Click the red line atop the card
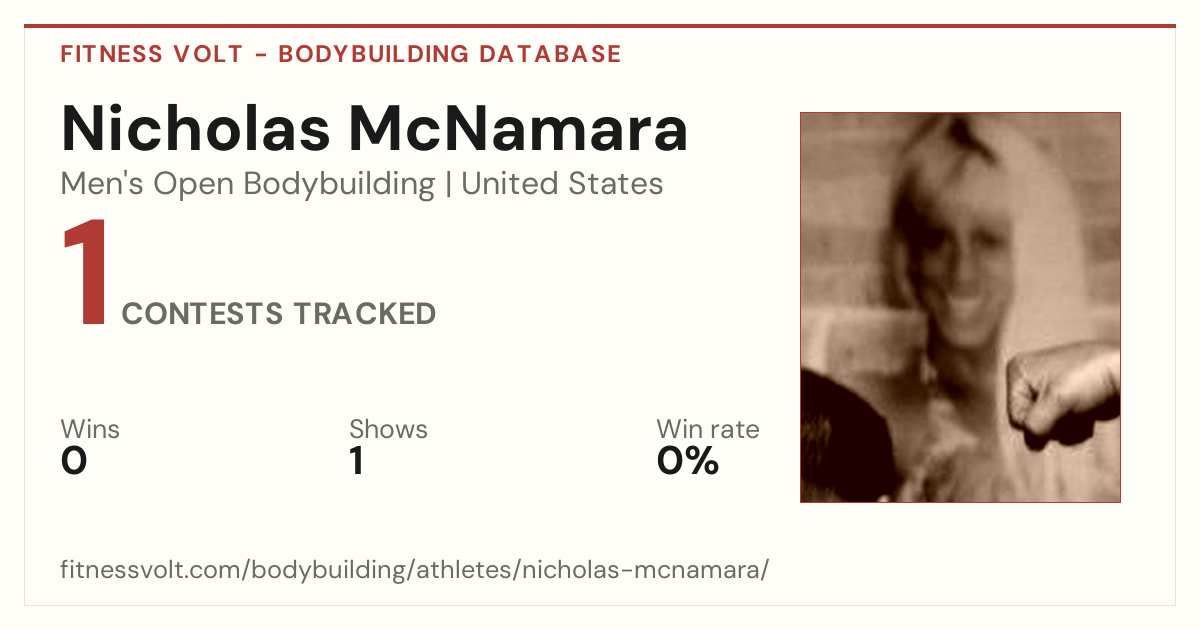The height and width of the screenshot is (630, 1200). (x=600, y=26)
